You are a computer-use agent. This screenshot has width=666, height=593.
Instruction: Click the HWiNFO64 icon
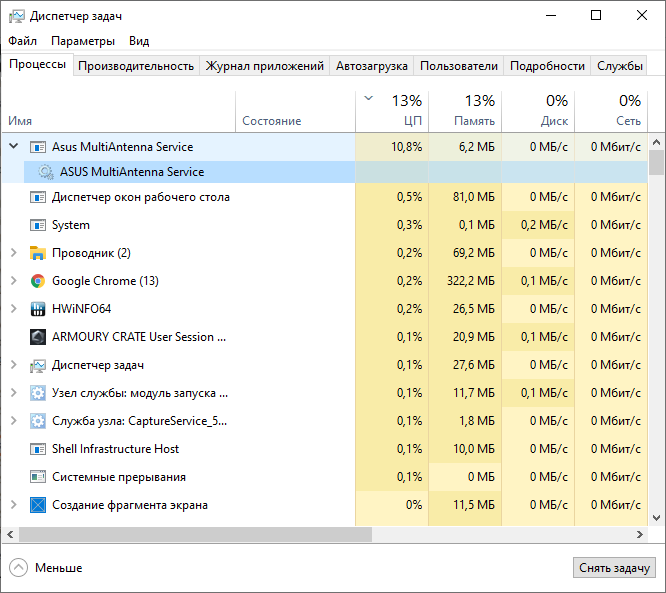tap(38, 309)
